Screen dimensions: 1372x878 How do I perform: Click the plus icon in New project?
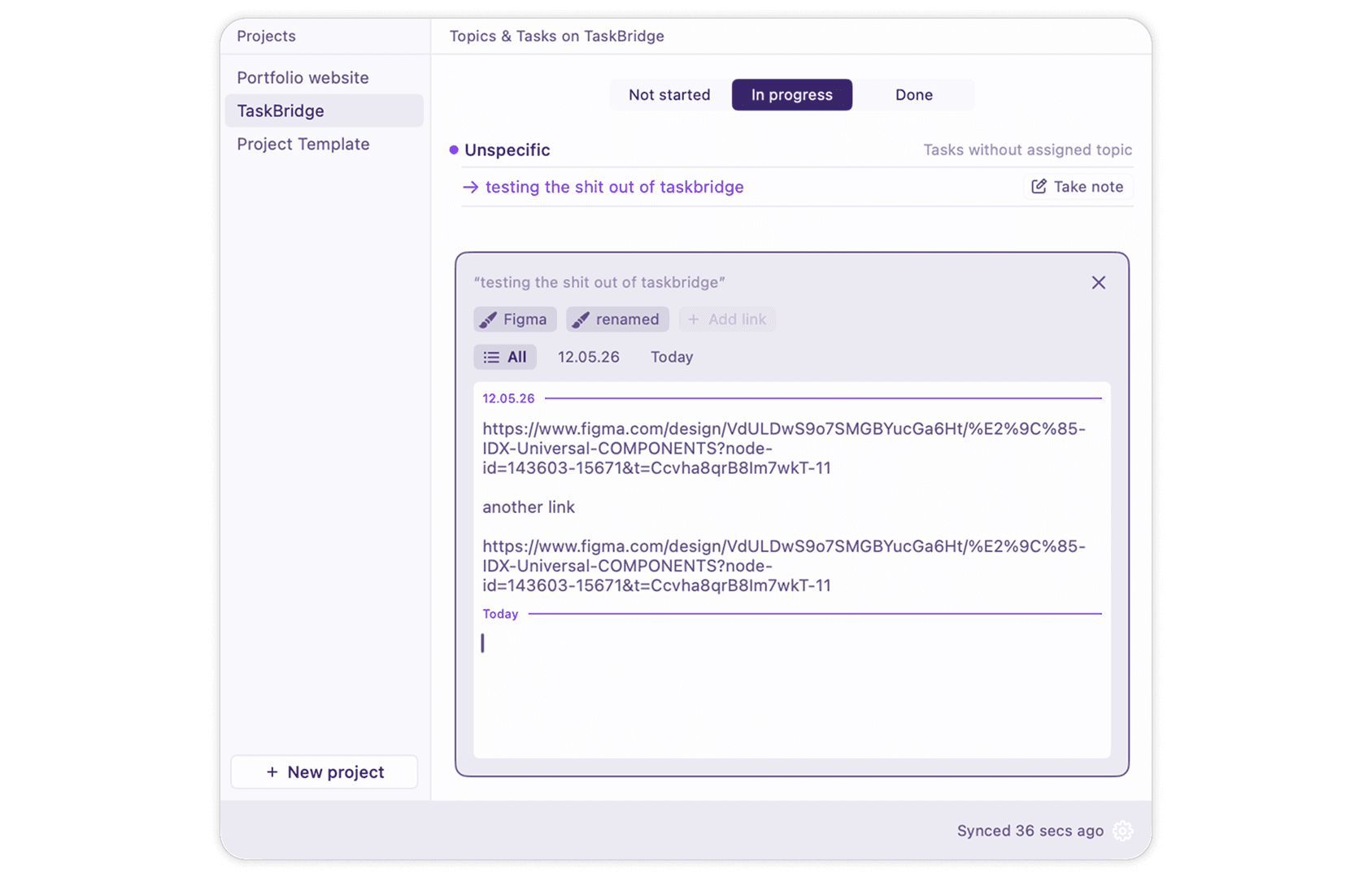pos(272,772)
